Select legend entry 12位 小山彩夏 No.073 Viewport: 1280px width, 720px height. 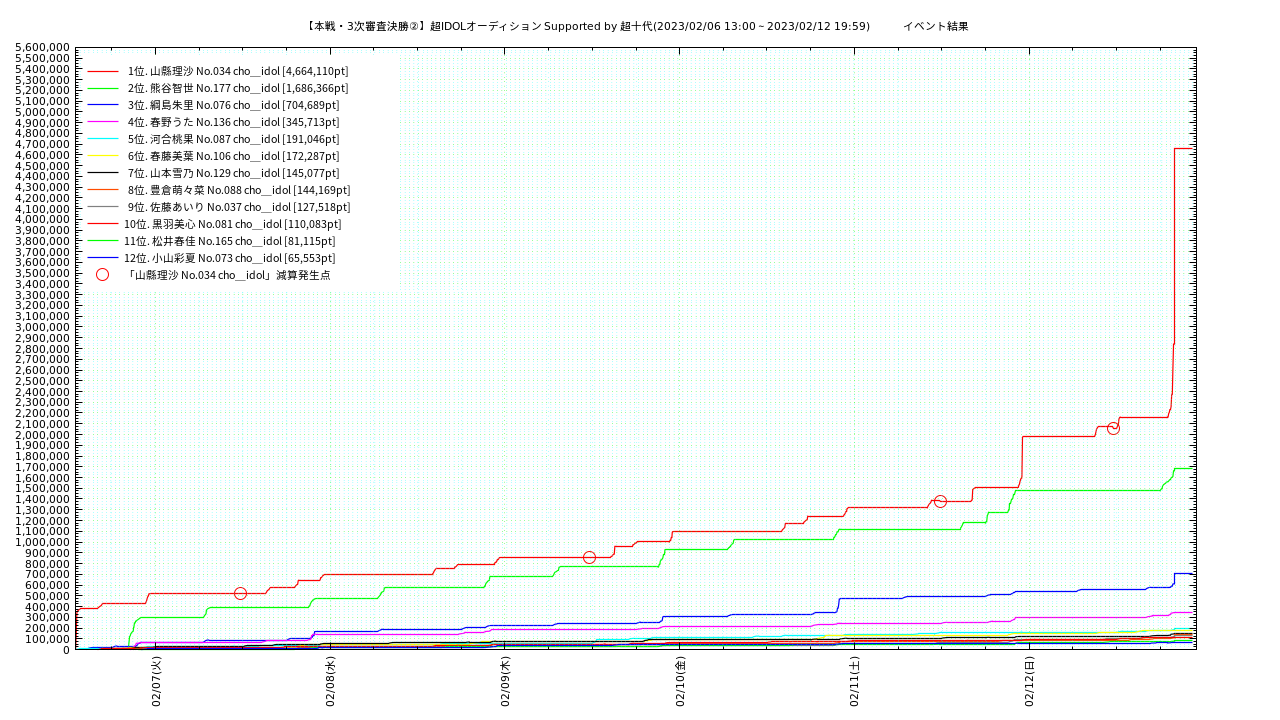tap(229, 258)
